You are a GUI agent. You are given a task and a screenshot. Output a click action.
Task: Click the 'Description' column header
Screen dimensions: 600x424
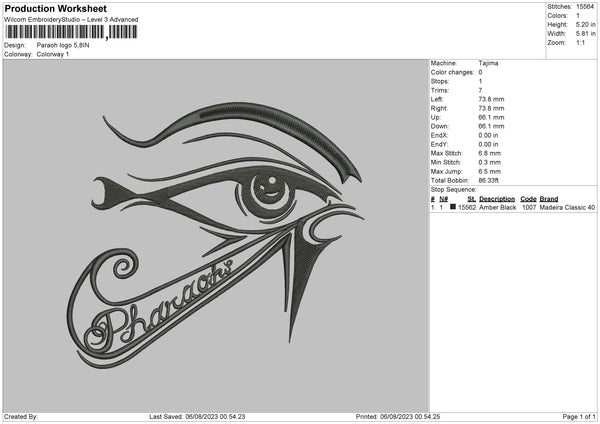tap(497, 199)
